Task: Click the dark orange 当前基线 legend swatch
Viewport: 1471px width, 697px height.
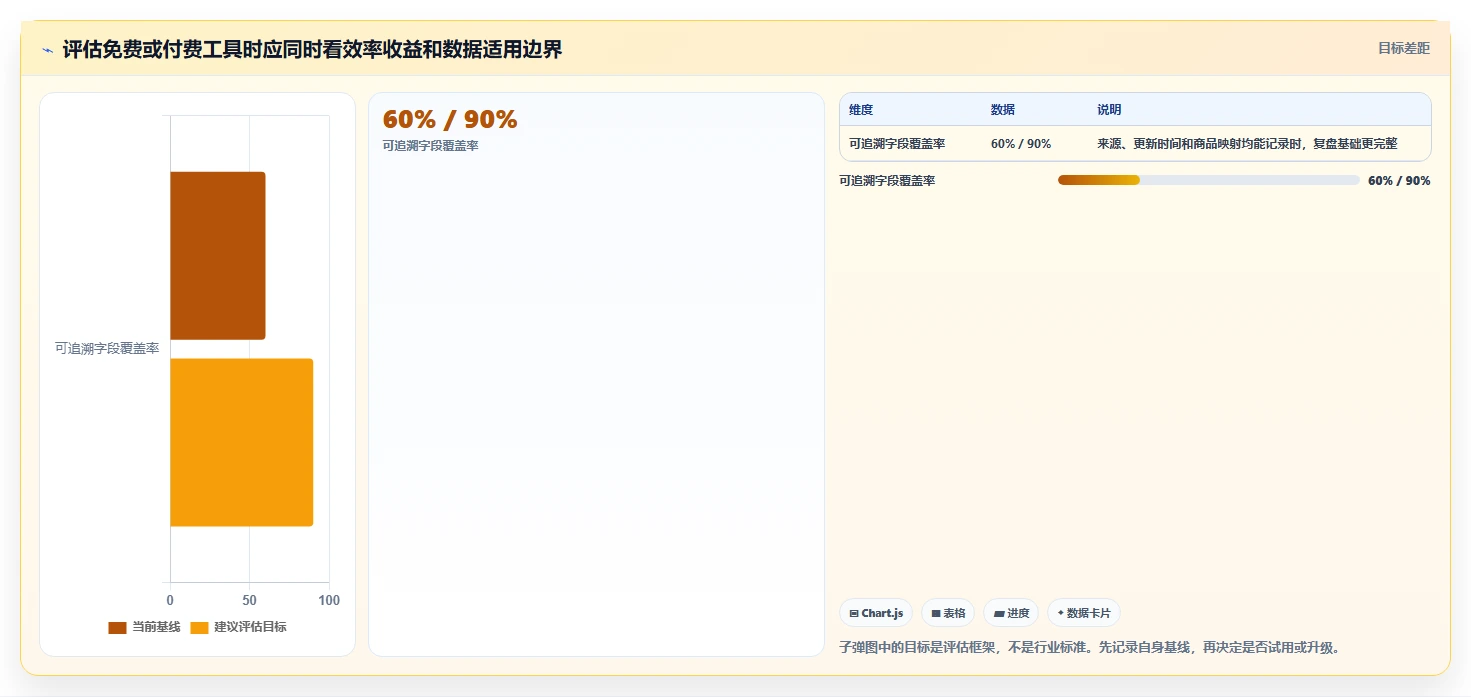Action: pos(117,628)
